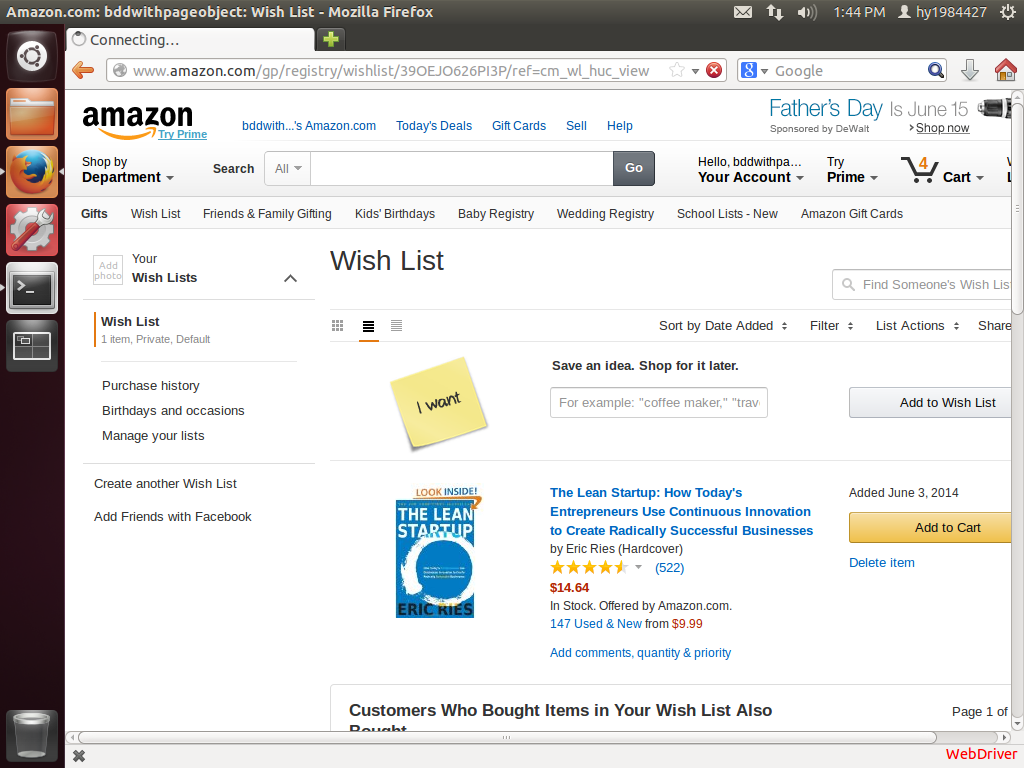Click Add comments, quantity & priority
This screenshot has width=1024, height=768.
point(640,652)
